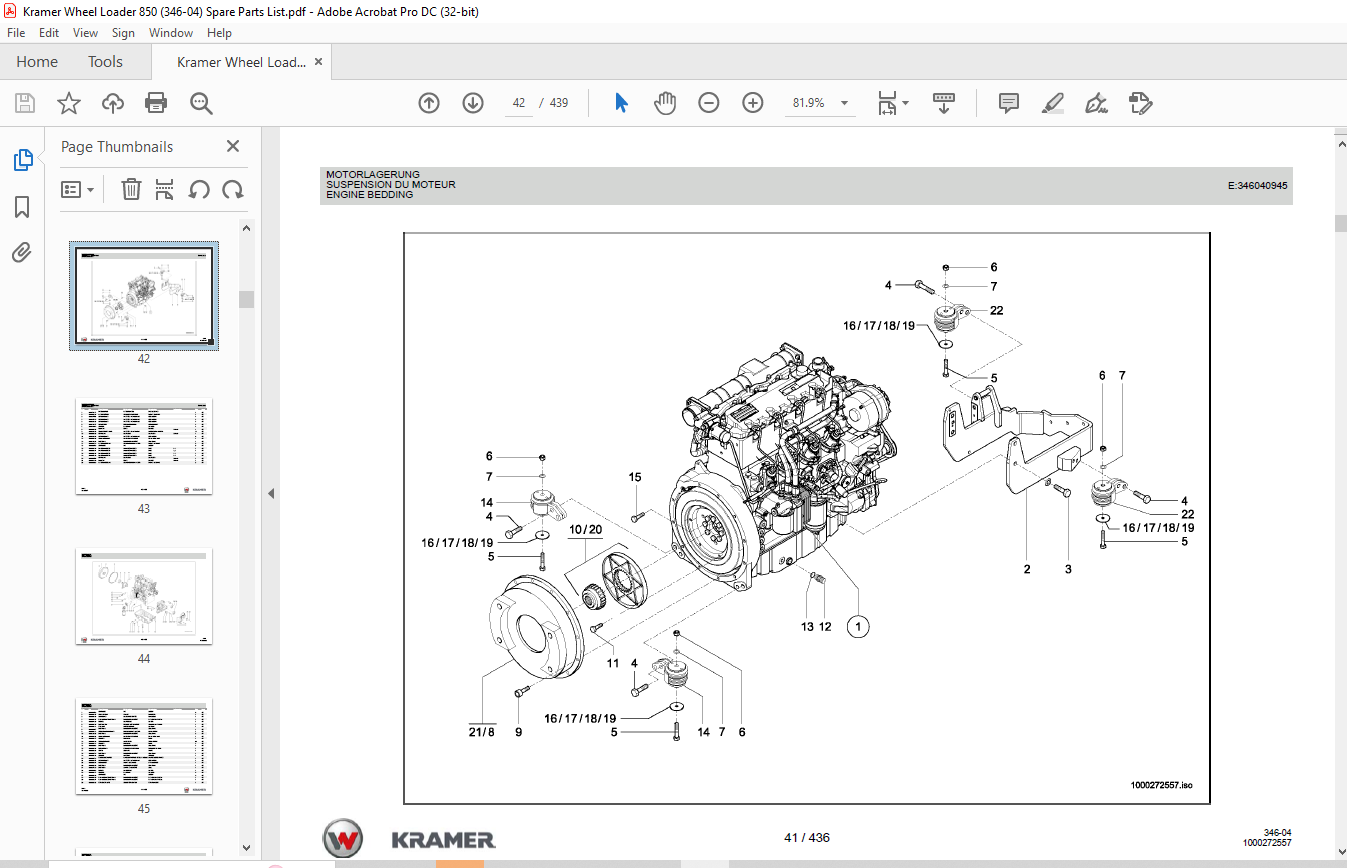Select page 42 thumbnail

[x=143, y=295]
